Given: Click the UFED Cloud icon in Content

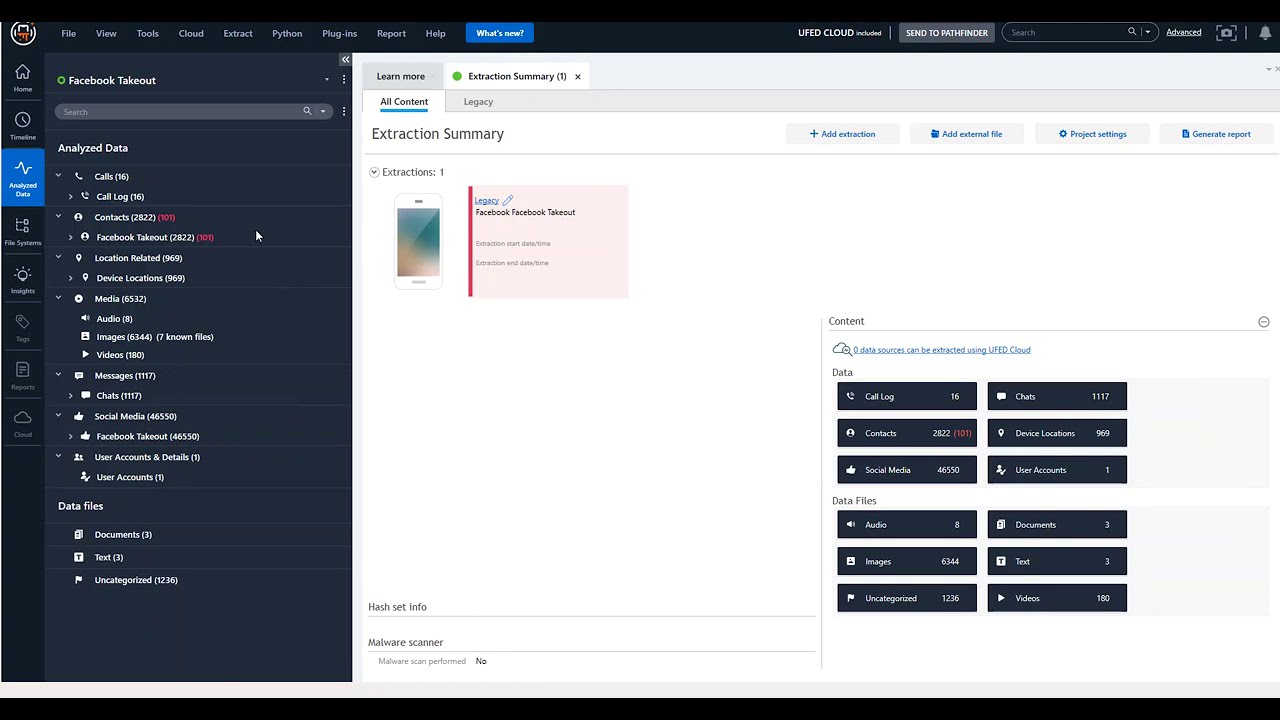Looking at the screenshot, I should (x=842, y=349).
